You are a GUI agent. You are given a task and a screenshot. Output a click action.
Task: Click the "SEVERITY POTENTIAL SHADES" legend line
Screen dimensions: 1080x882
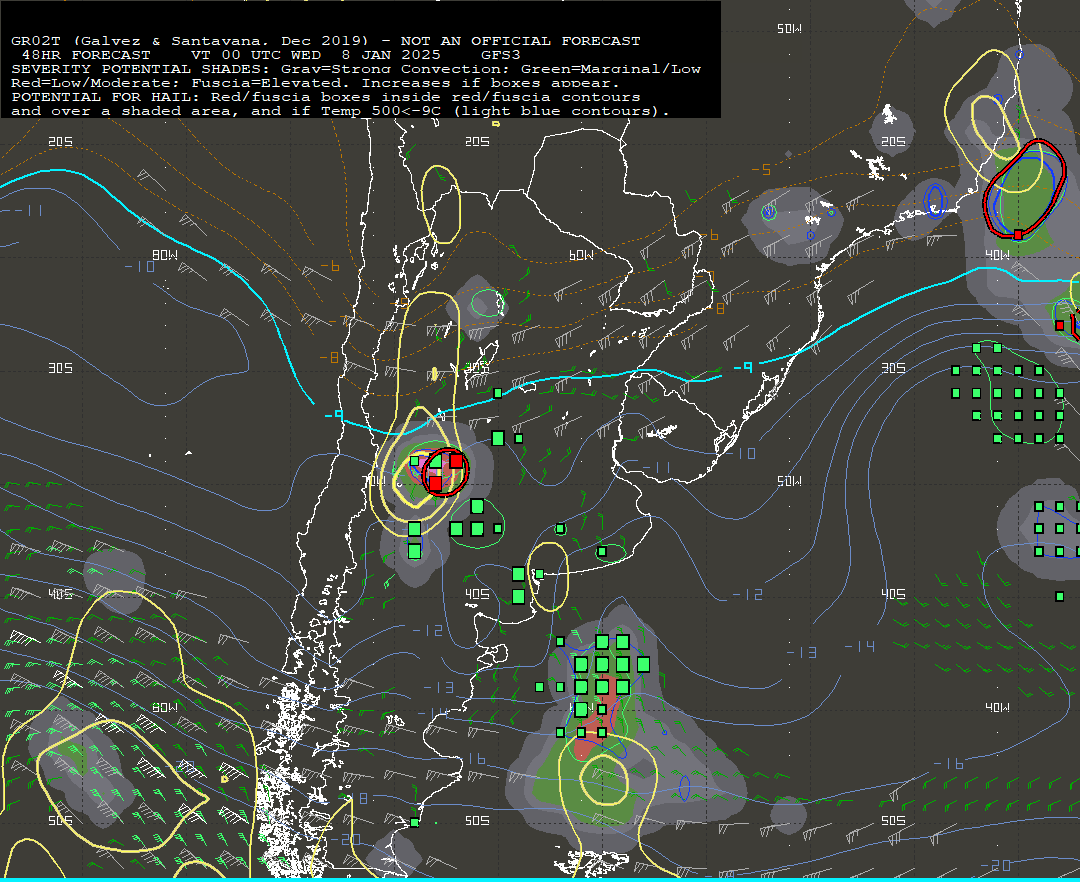355,69
